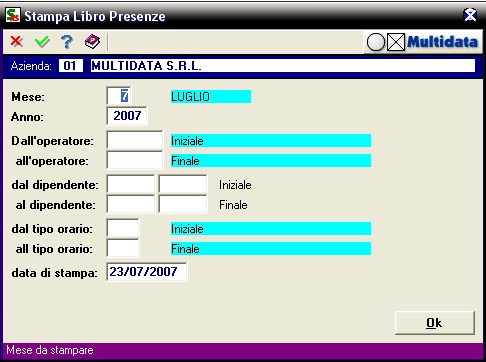Click the all'operatore input field
Image resolution: width=486 pixels, height=362 pixels.
(135, 160)
